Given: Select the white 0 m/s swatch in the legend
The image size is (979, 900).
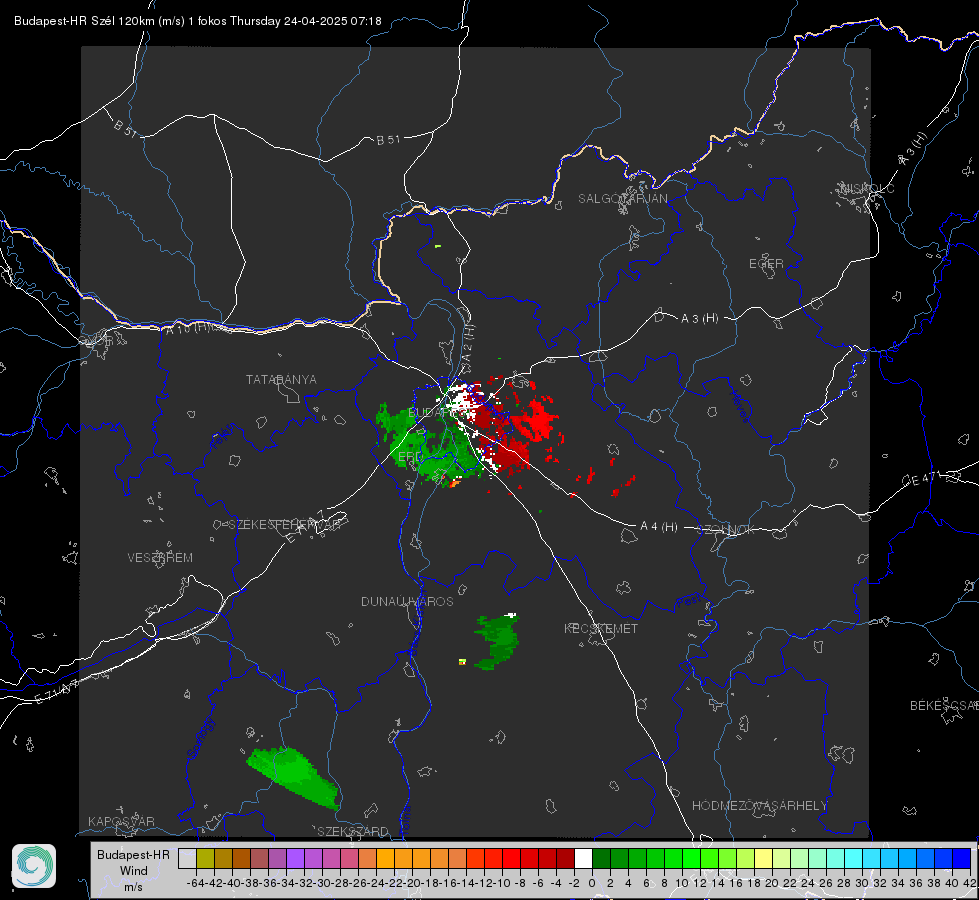Looking at the screenshot, I should point(583,858).
